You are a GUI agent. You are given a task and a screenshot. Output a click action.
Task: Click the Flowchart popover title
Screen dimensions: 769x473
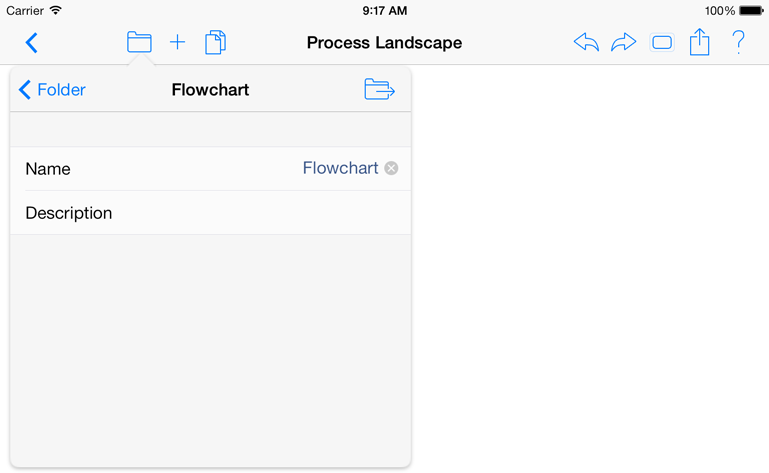(x=210, y=90)
